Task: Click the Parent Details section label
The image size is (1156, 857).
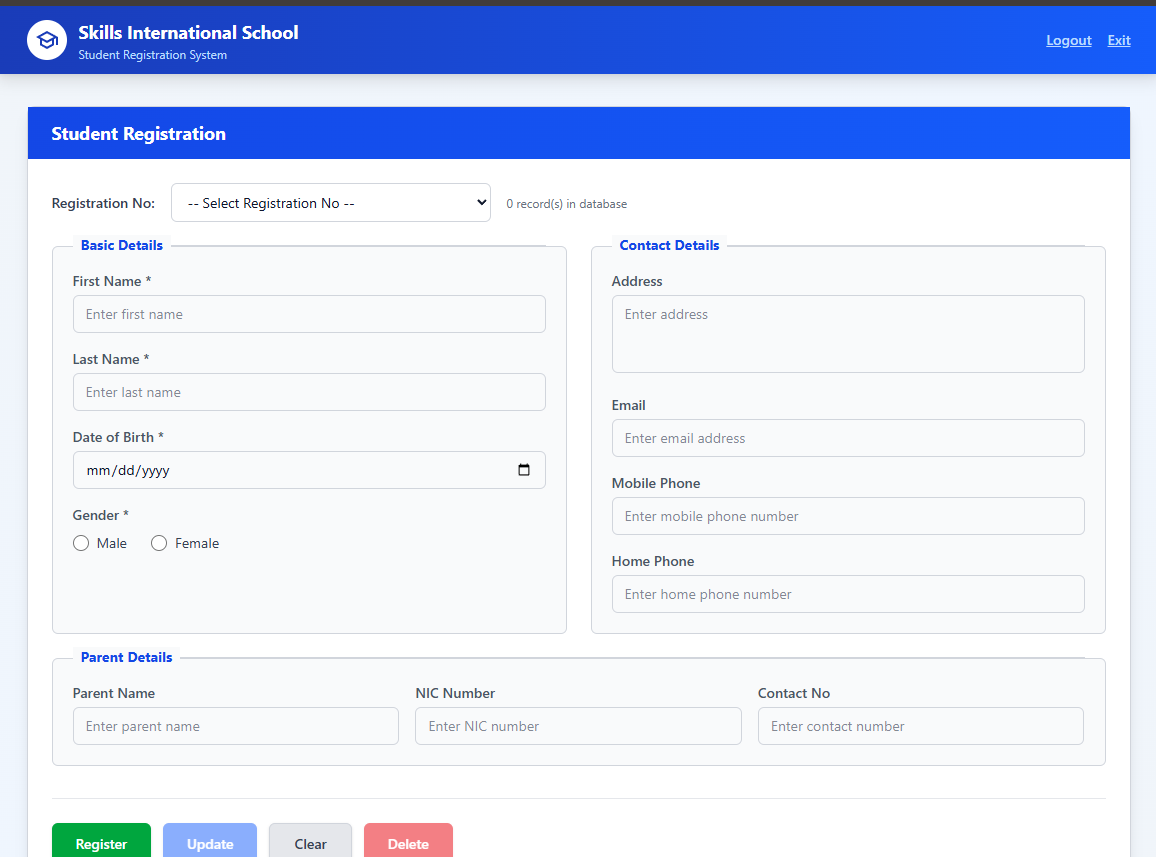Action: pos(126,657)
